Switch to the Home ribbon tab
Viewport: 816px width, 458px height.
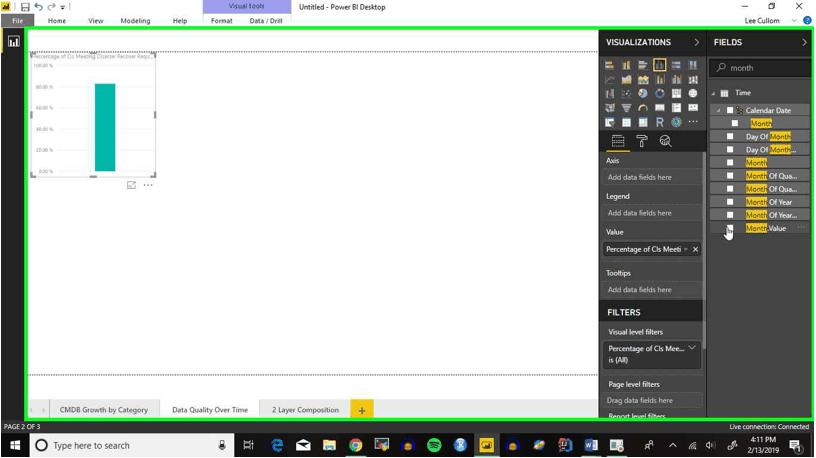(57, 21)
